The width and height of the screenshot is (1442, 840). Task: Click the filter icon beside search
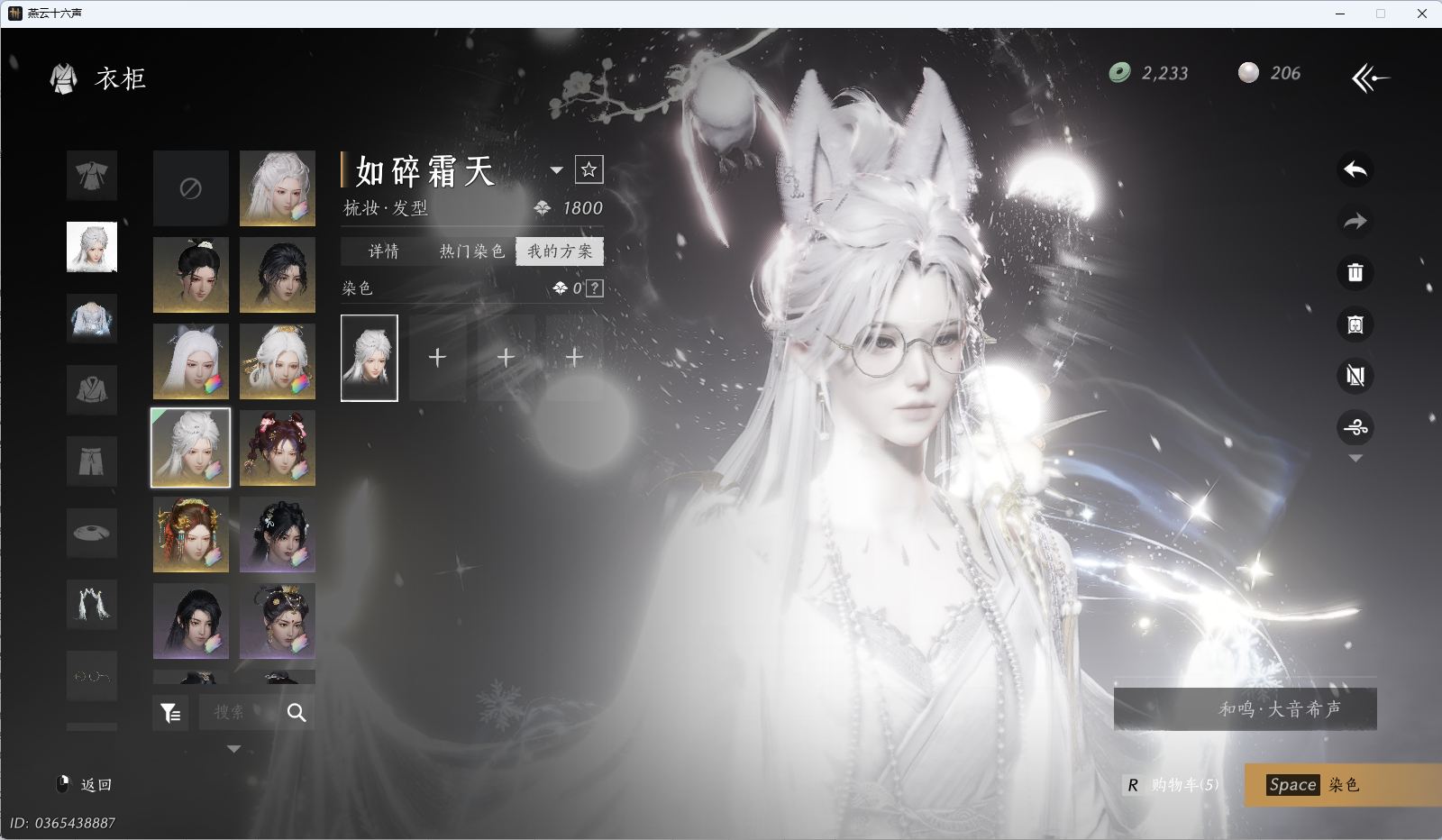170,713
